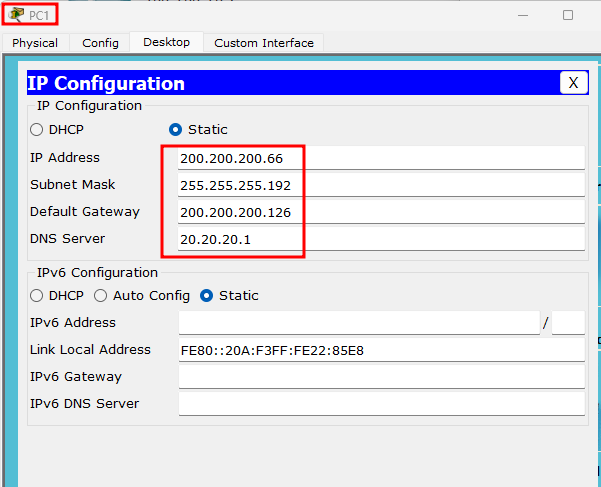The width and height of the screenshot is (601, 487).
Task: Select the Desktop tab
Action: pyautogui.click(x=166, y=42)
